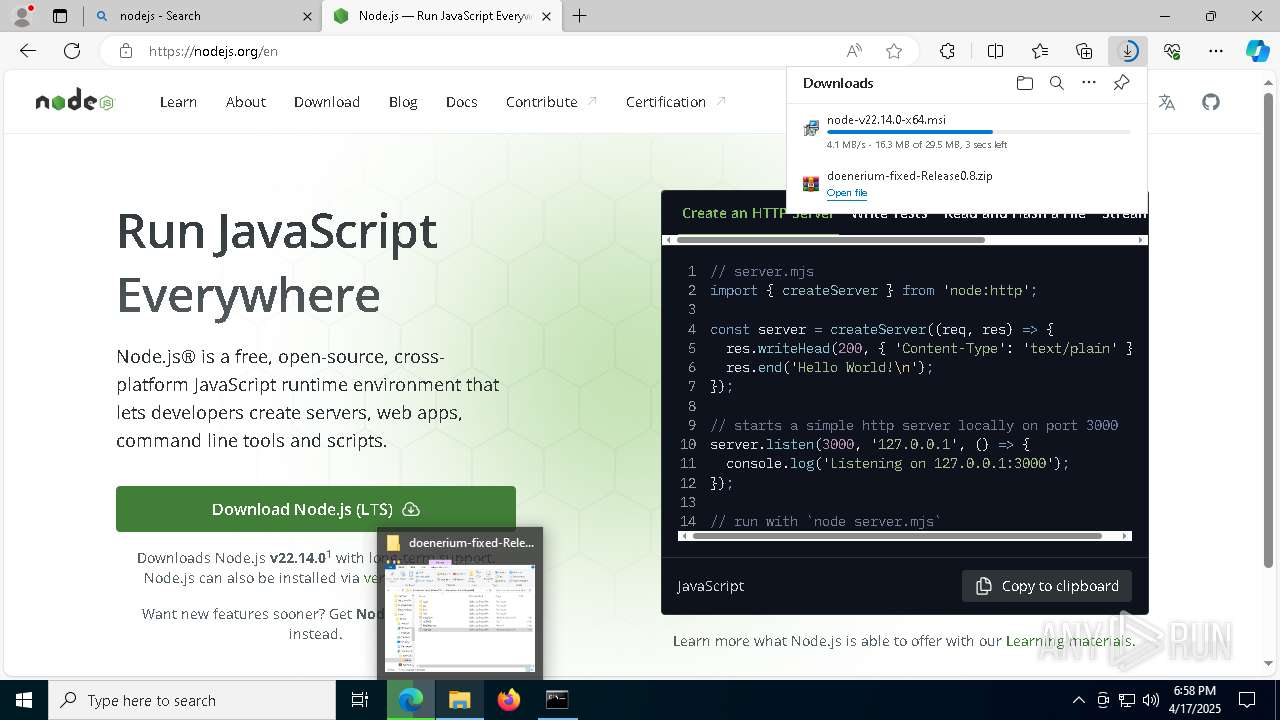Change site language icon
The width and height of the screenshot is (1280, 720).
(1166, 102)
